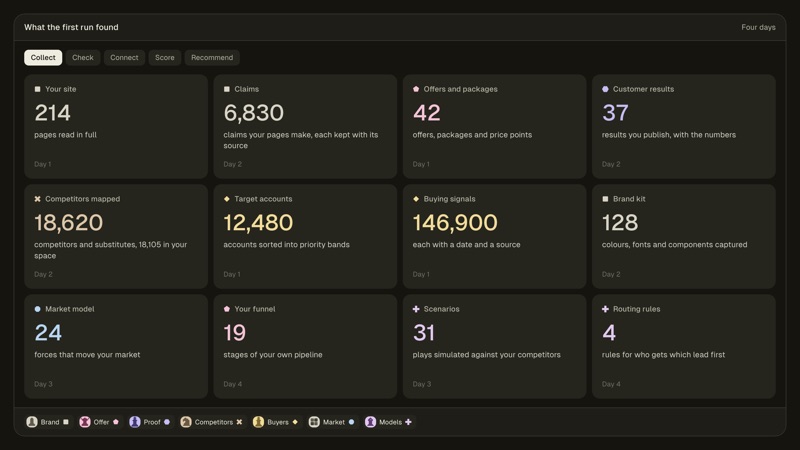Click 'forces that move your market' text
Image resolution: width=800 pixels, height=450 pixels.
(87, 355)
